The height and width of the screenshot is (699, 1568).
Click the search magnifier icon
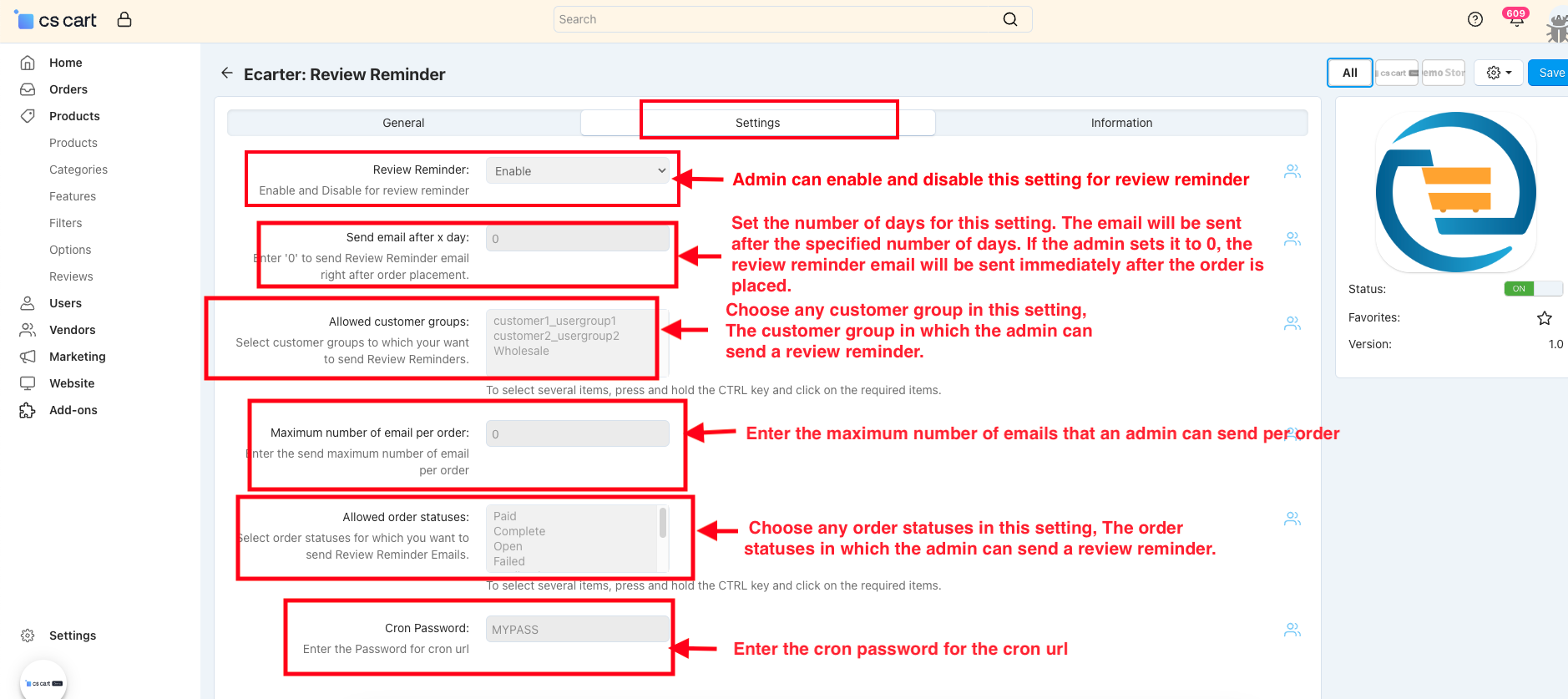(1009, 19)
